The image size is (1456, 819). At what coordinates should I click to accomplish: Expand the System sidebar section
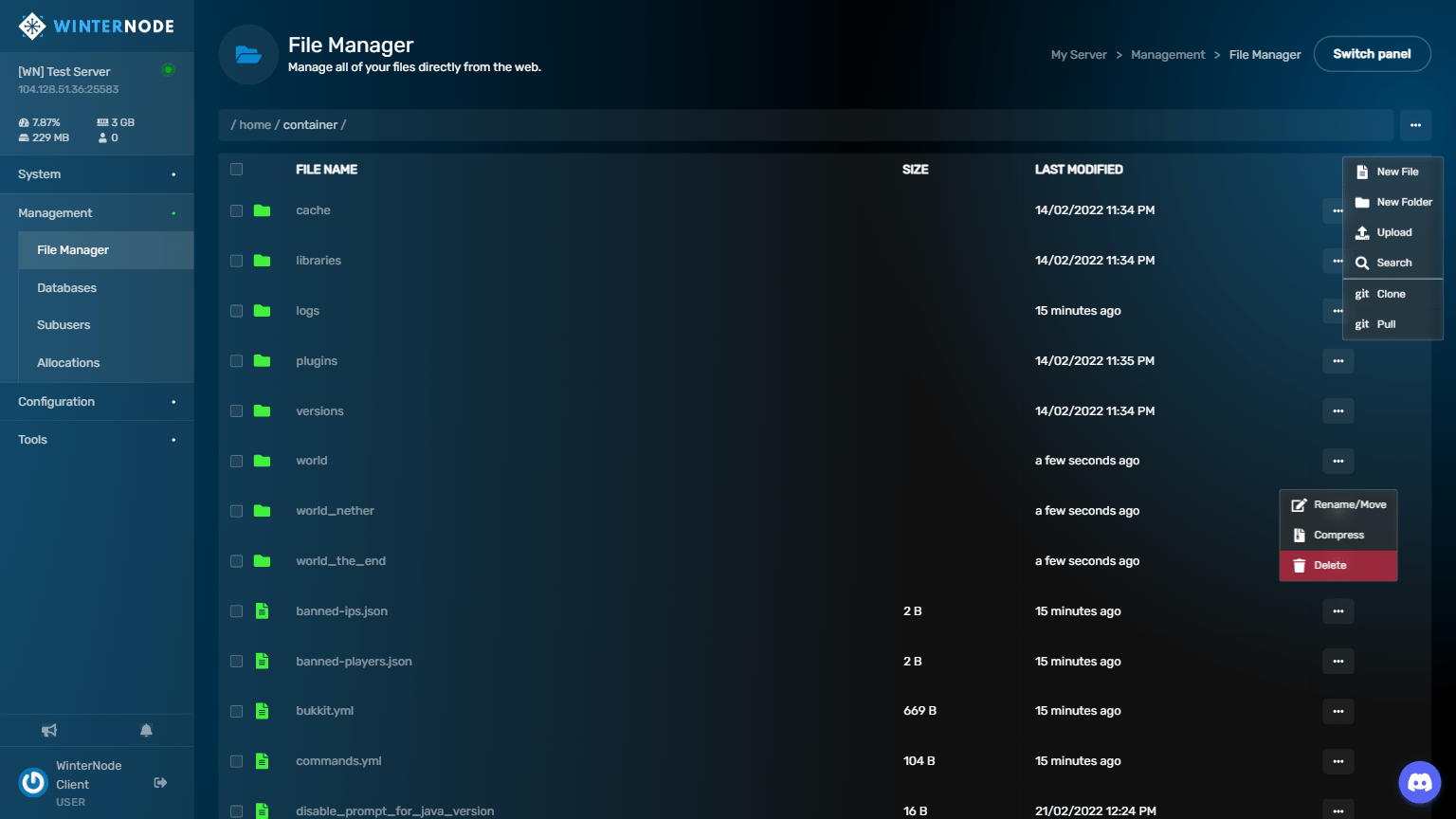[x=97, y=174]
